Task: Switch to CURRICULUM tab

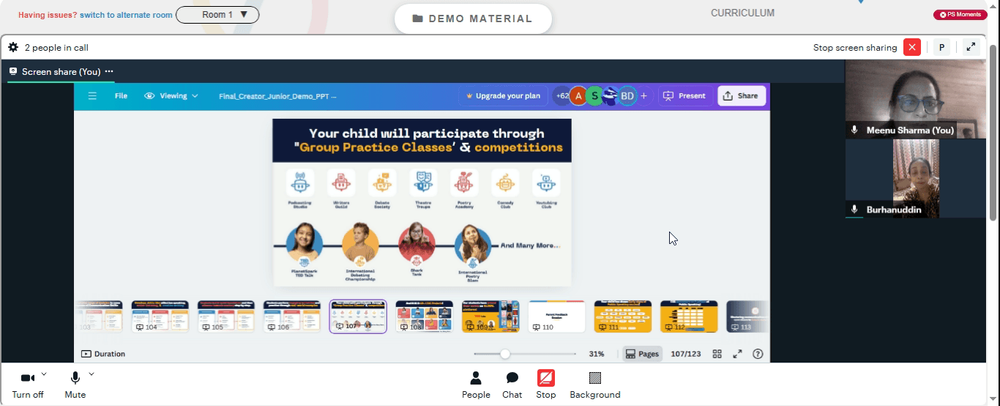Action: [x=743, y=13]
